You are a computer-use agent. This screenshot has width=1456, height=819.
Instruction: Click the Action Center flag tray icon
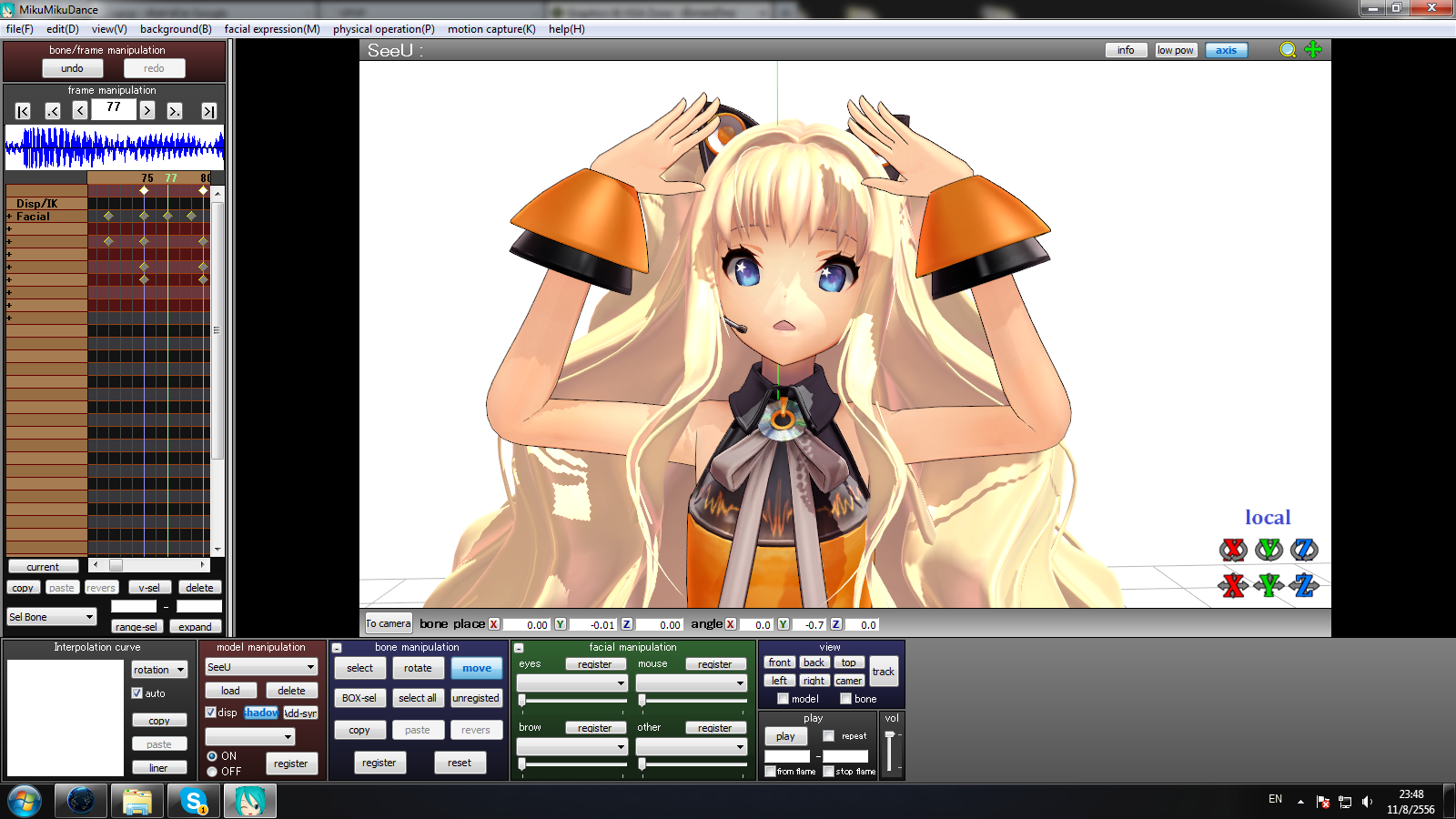pyautogui.click(x=1323, y=802)
